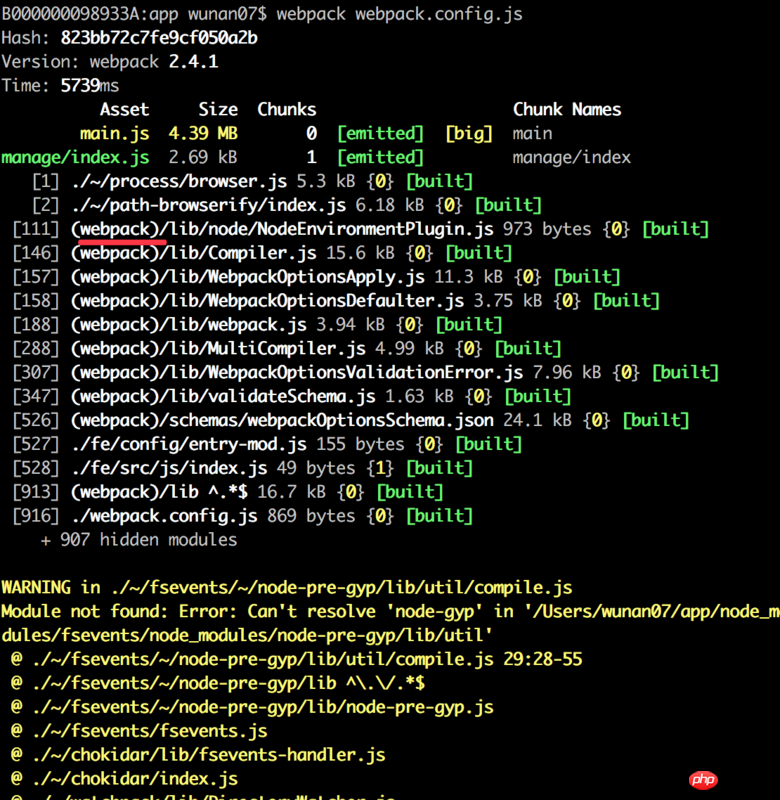Image resolution: width=780 pixels, height=800 pixels.
Task: Click the (webpack)/lib/webpack.js module path
Action: coord(189,325)
